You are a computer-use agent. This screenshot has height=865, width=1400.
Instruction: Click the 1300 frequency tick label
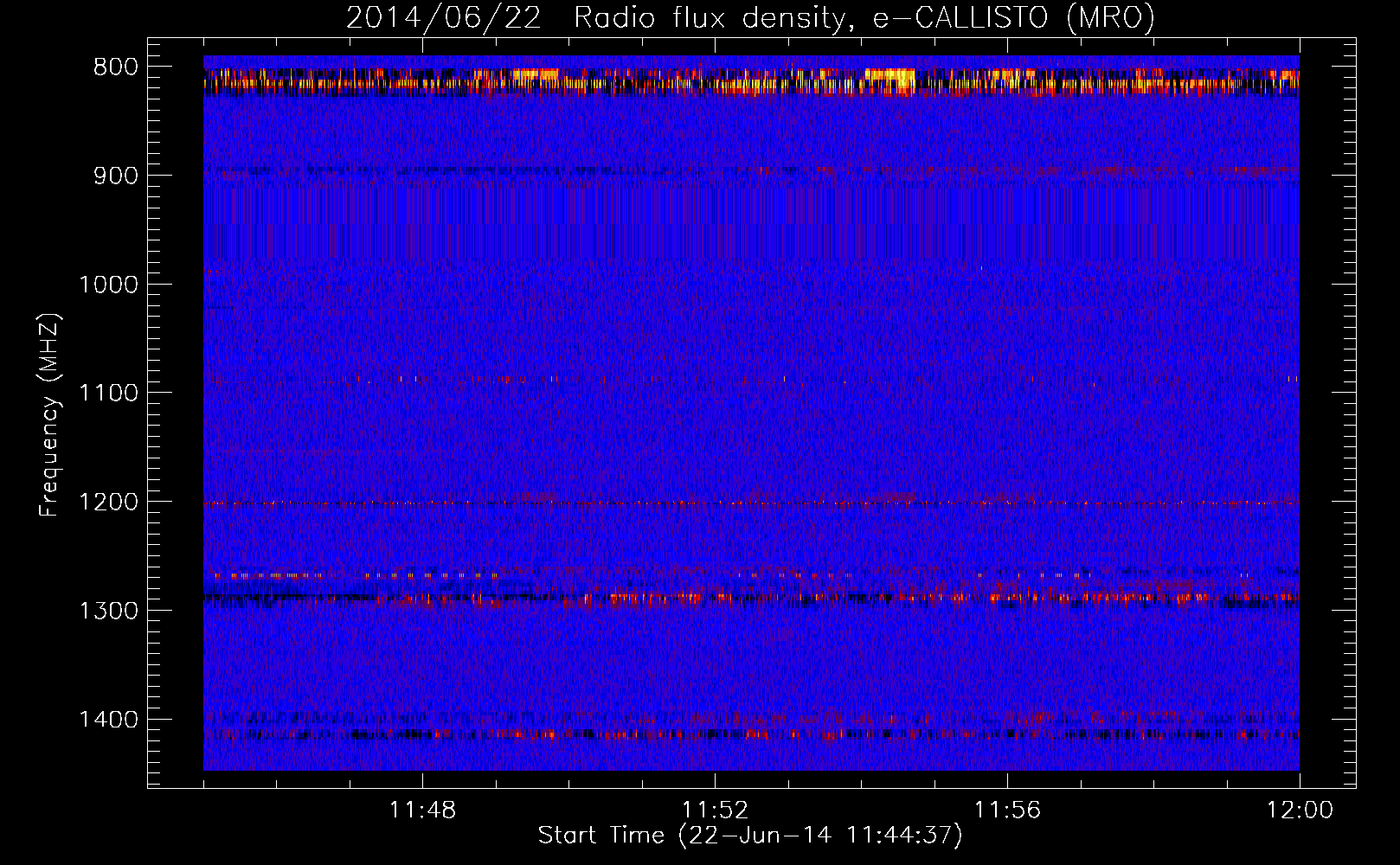click(108, 611)
